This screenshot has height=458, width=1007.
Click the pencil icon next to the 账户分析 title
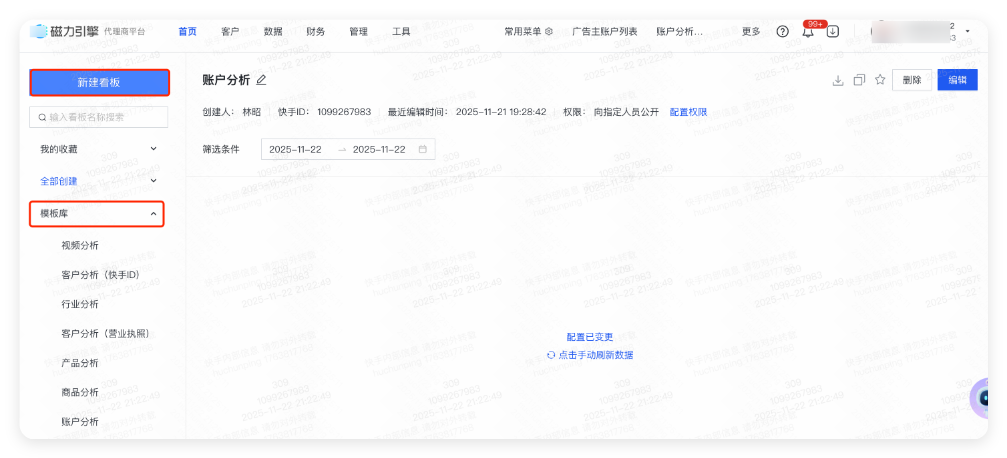pyautogui.click(x=260, y=80)
